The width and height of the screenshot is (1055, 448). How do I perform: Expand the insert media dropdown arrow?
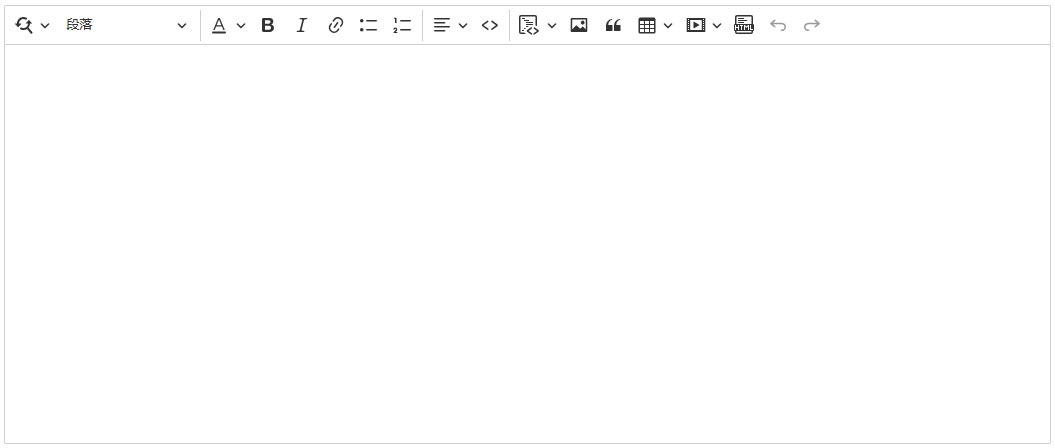pos(717,26)
